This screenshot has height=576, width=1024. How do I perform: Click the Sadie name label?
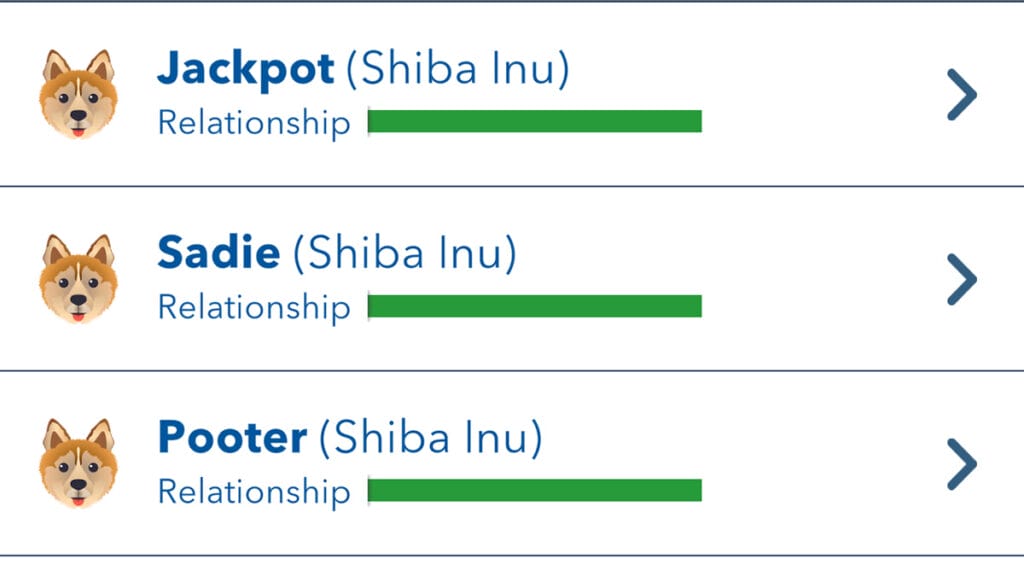pos(217,253)
